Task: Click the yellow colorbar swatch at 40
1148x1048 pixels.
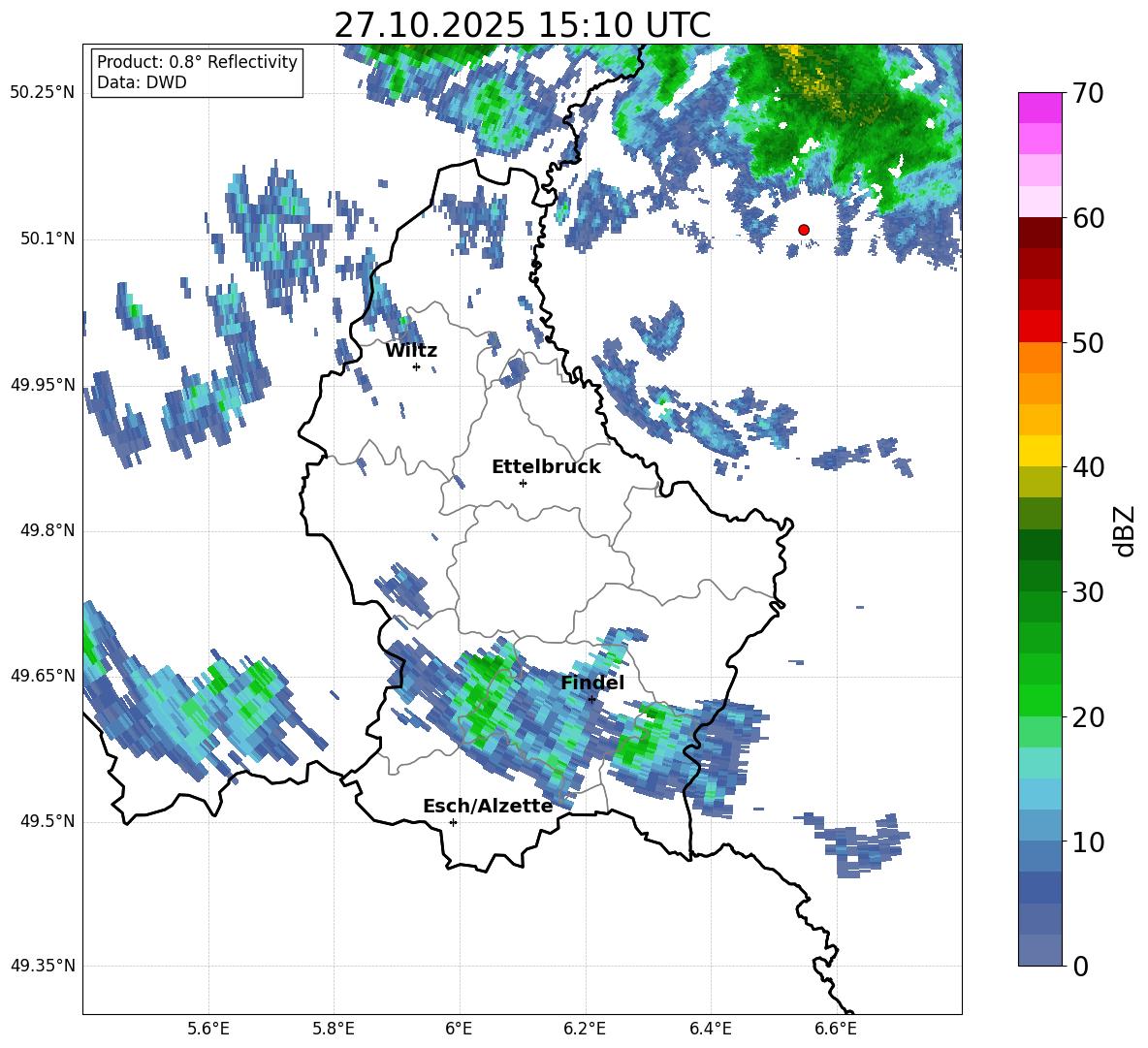Action: [x=1039, y=451]
